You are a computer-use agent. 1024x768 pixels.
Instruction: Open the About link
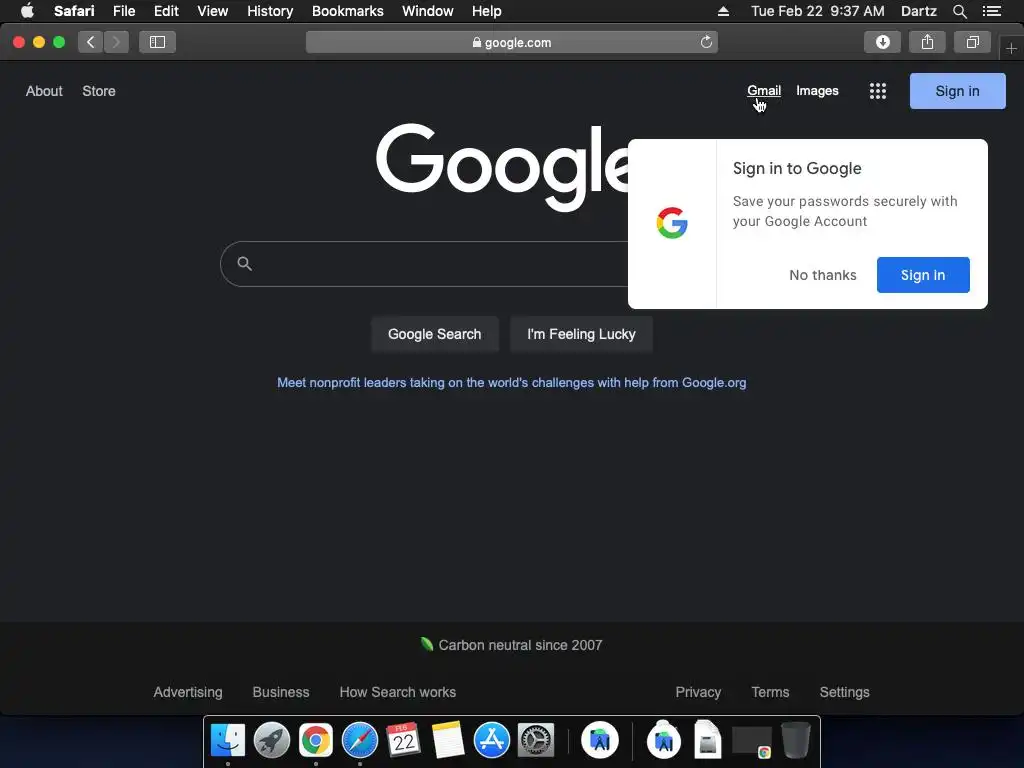coord(44,91)
